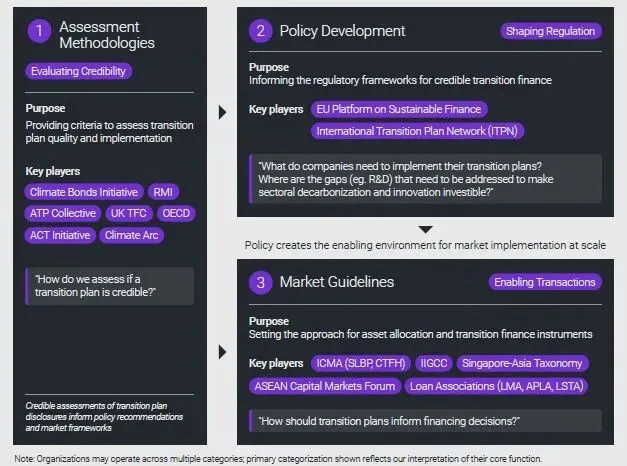Select EU Platform on Sustainable Finance pill
The width and height of the screenshot is (627, 466).
(399, 109)
